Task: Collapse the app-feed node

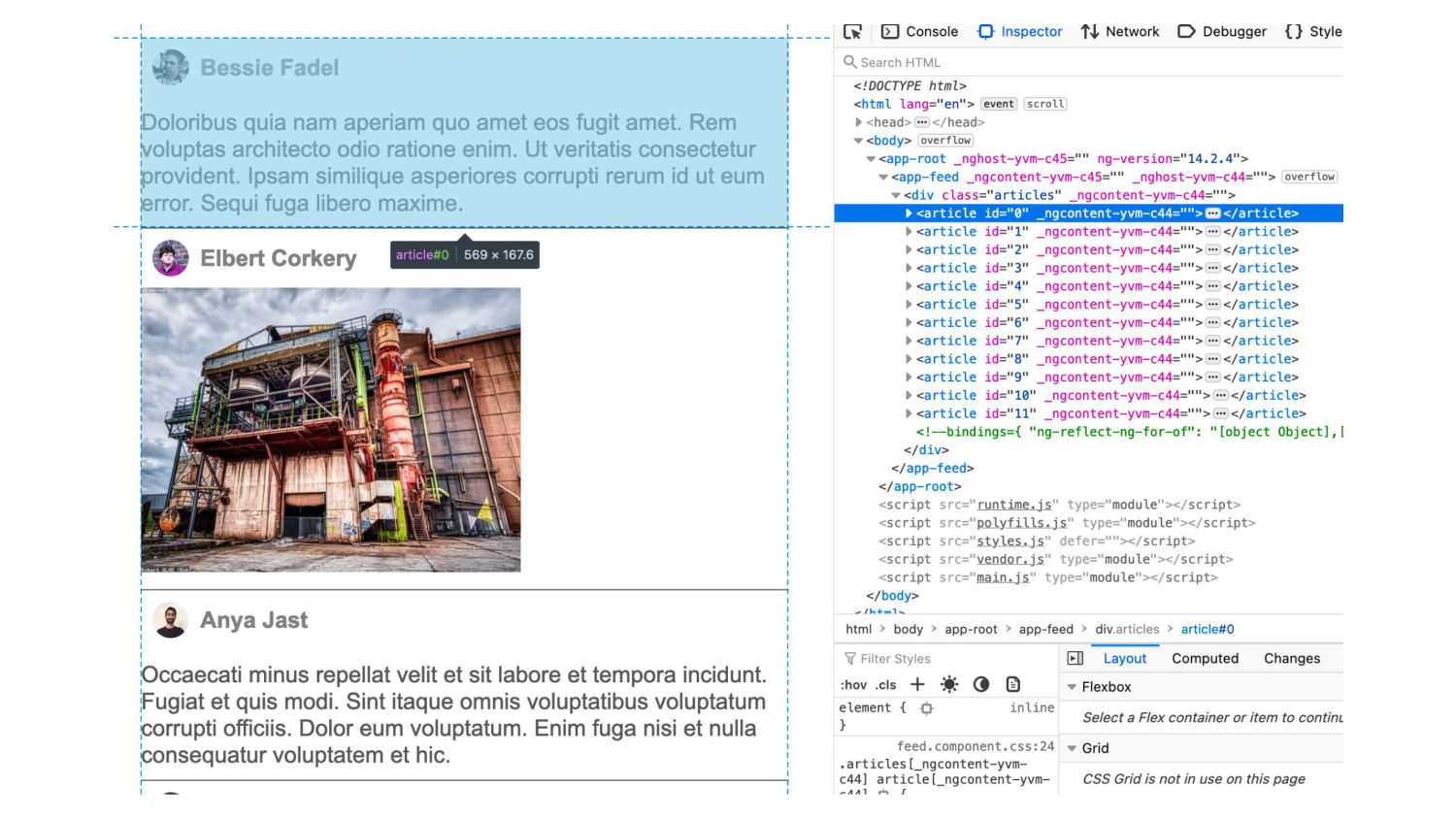Action: [x=884, y=178]
